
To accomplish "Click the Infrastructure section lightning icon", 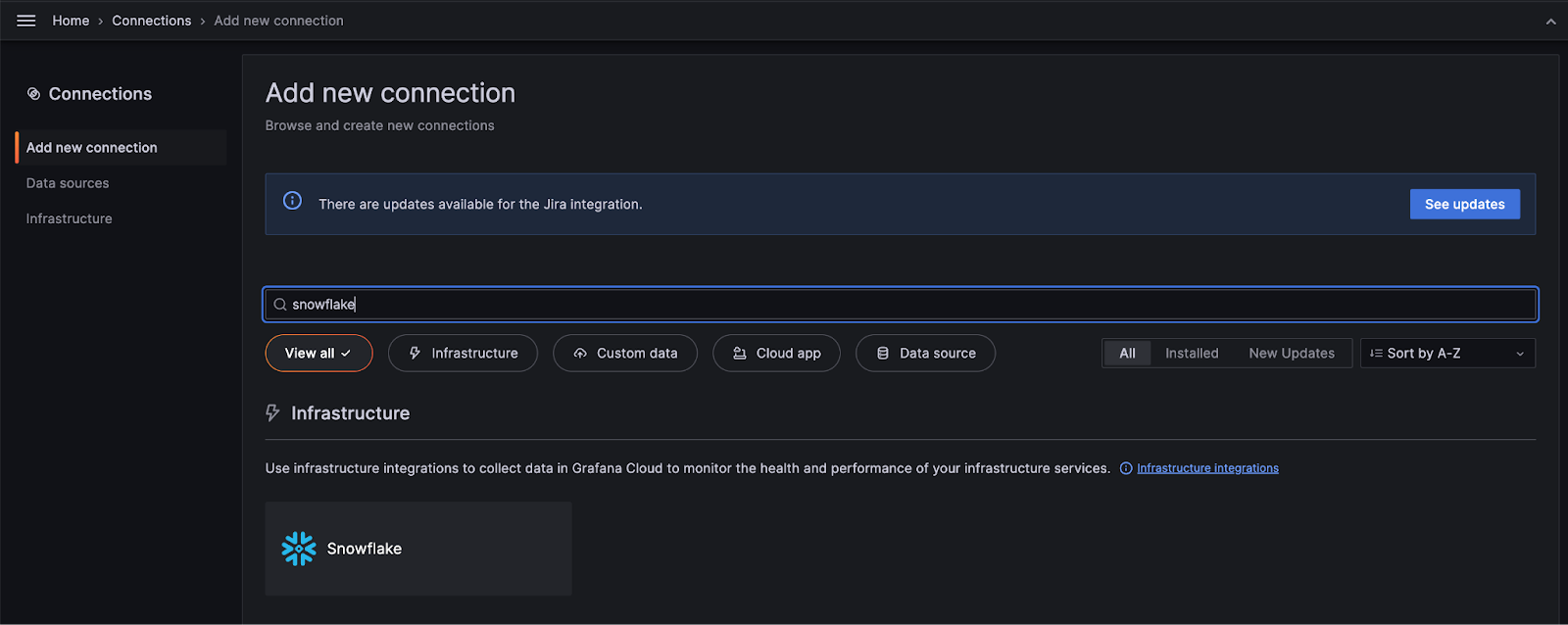I will tap(272, 413).
